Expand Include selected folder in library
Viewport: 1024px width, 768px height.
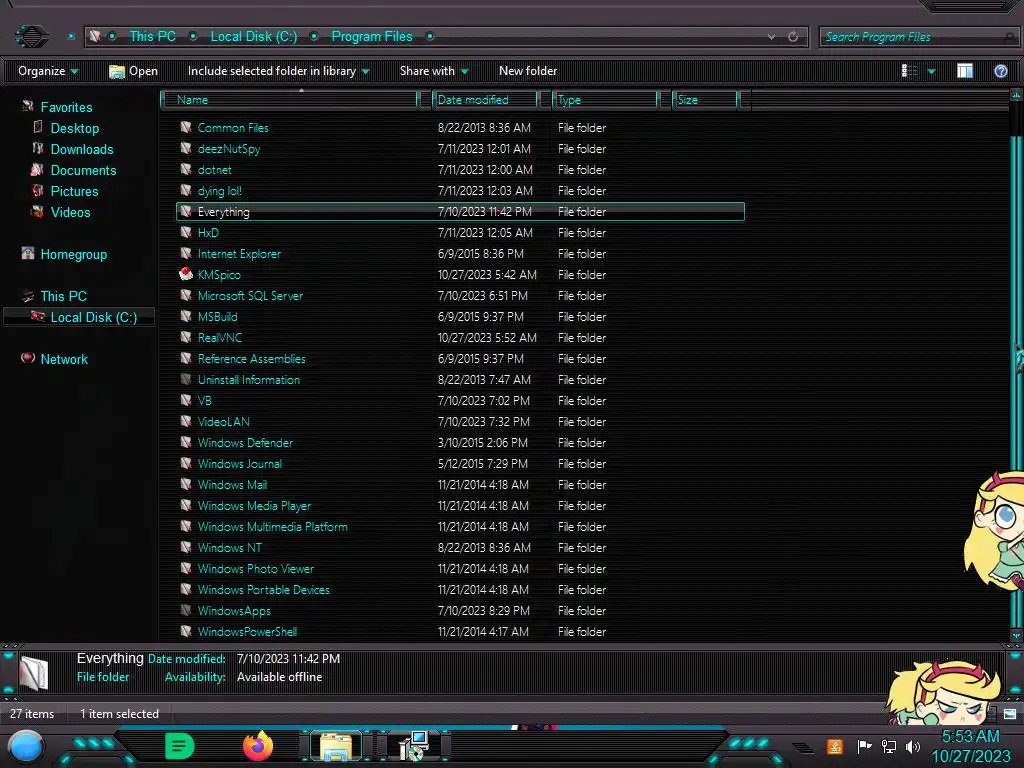(278, 71)
